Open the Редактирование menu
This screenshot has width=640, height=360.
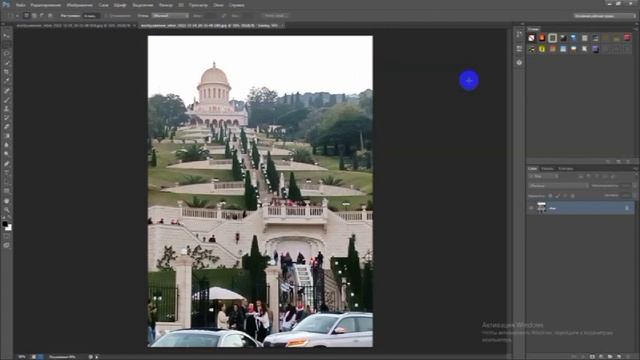pyautogui.click(x=46, y=5)
